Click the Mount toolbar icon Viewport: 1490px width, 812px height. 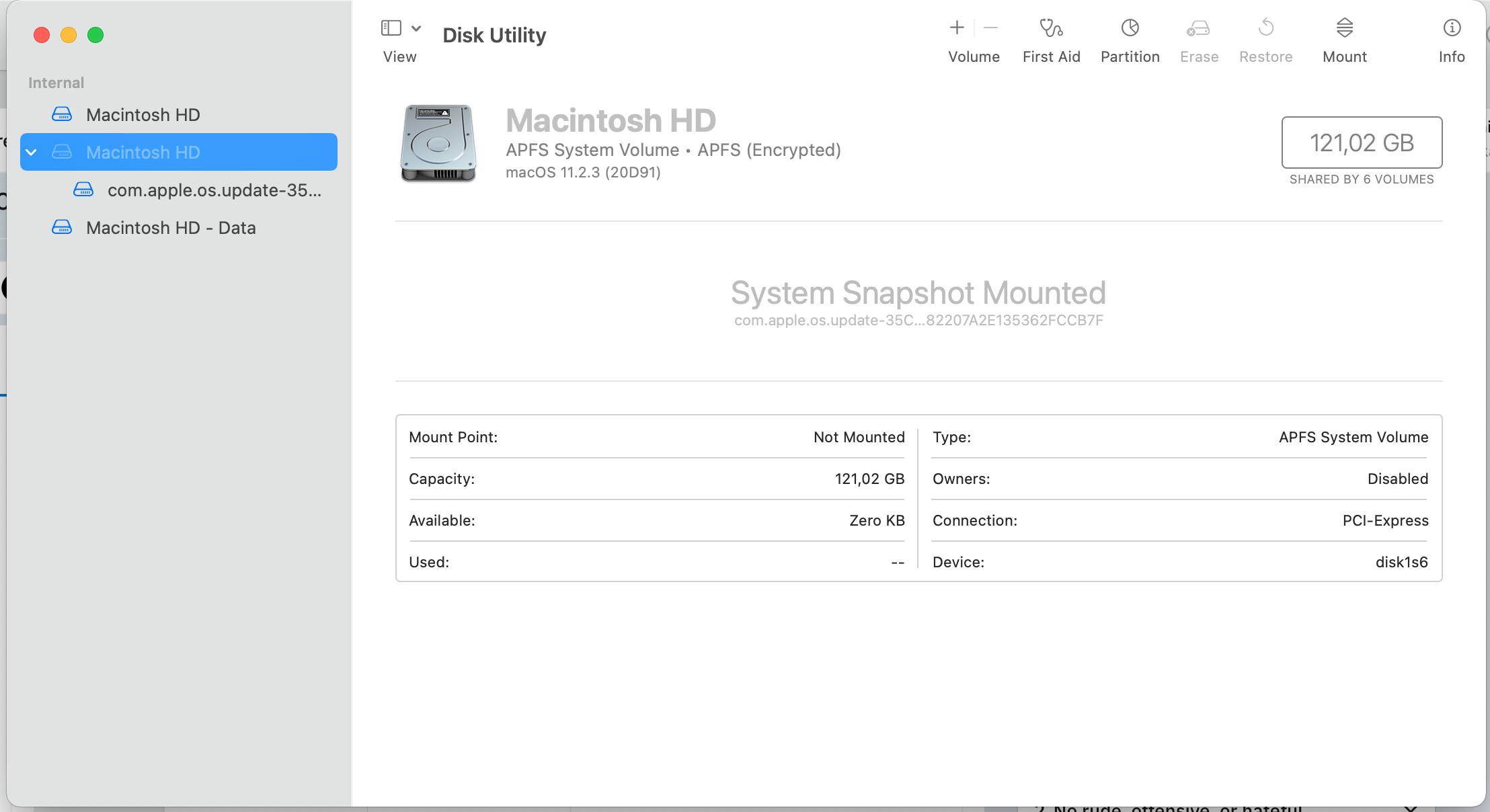pyautogui.click(x=1344, y=28)
